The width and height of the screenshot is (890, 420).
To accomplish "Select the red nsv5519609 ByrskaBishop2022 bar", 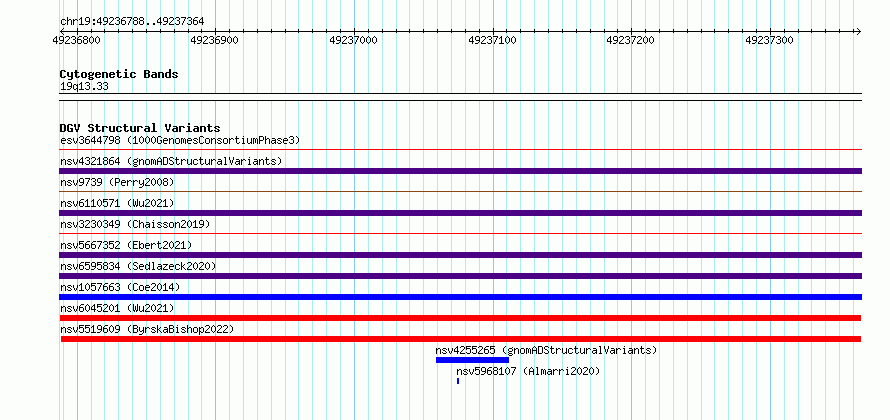I will [x=460, y=339].
